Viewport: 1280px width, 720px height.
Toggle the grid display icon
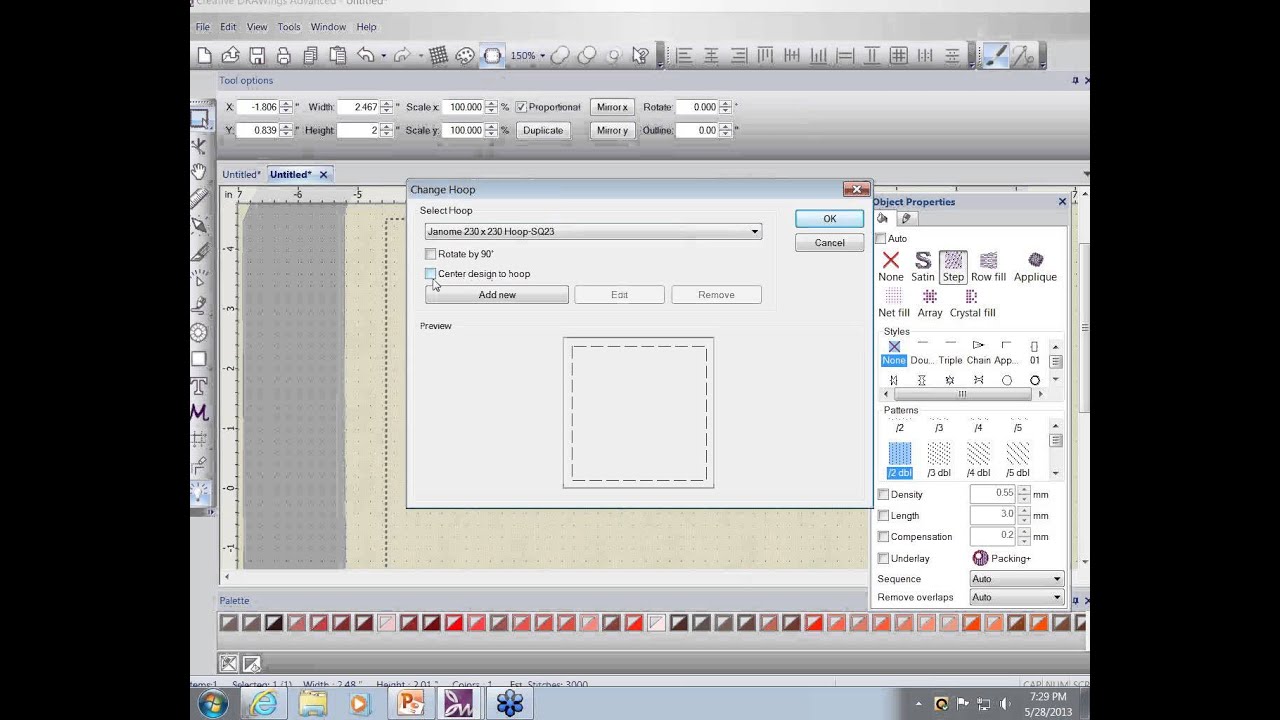[438, 56]
